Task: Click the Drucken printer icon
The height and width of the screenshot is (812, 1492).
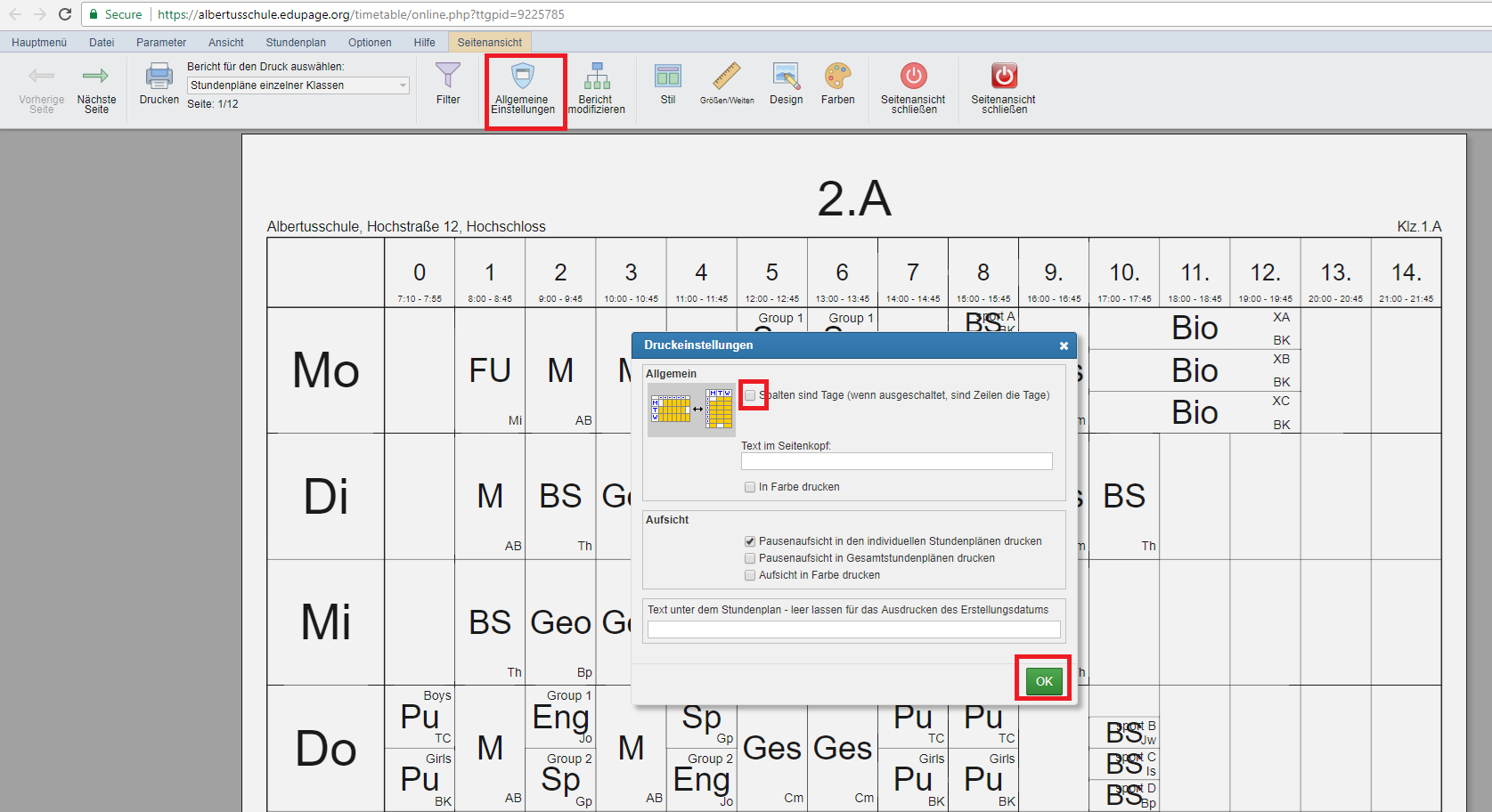Action: tap(159, 77)
